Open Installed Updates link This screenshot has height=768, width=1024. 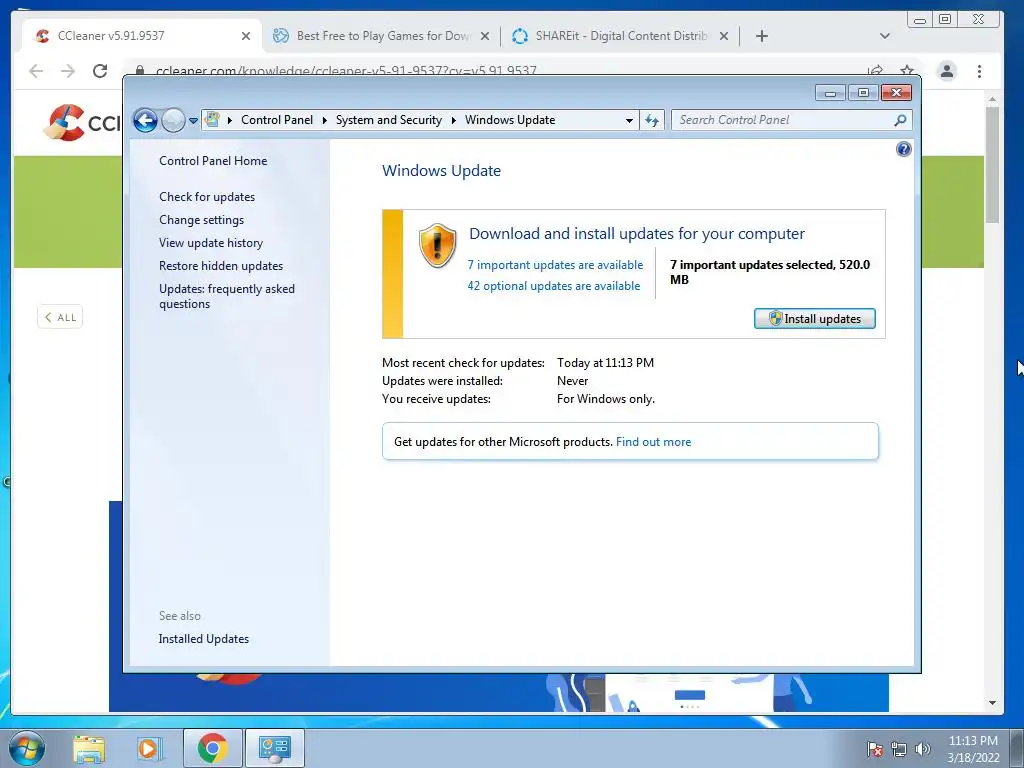204,639
